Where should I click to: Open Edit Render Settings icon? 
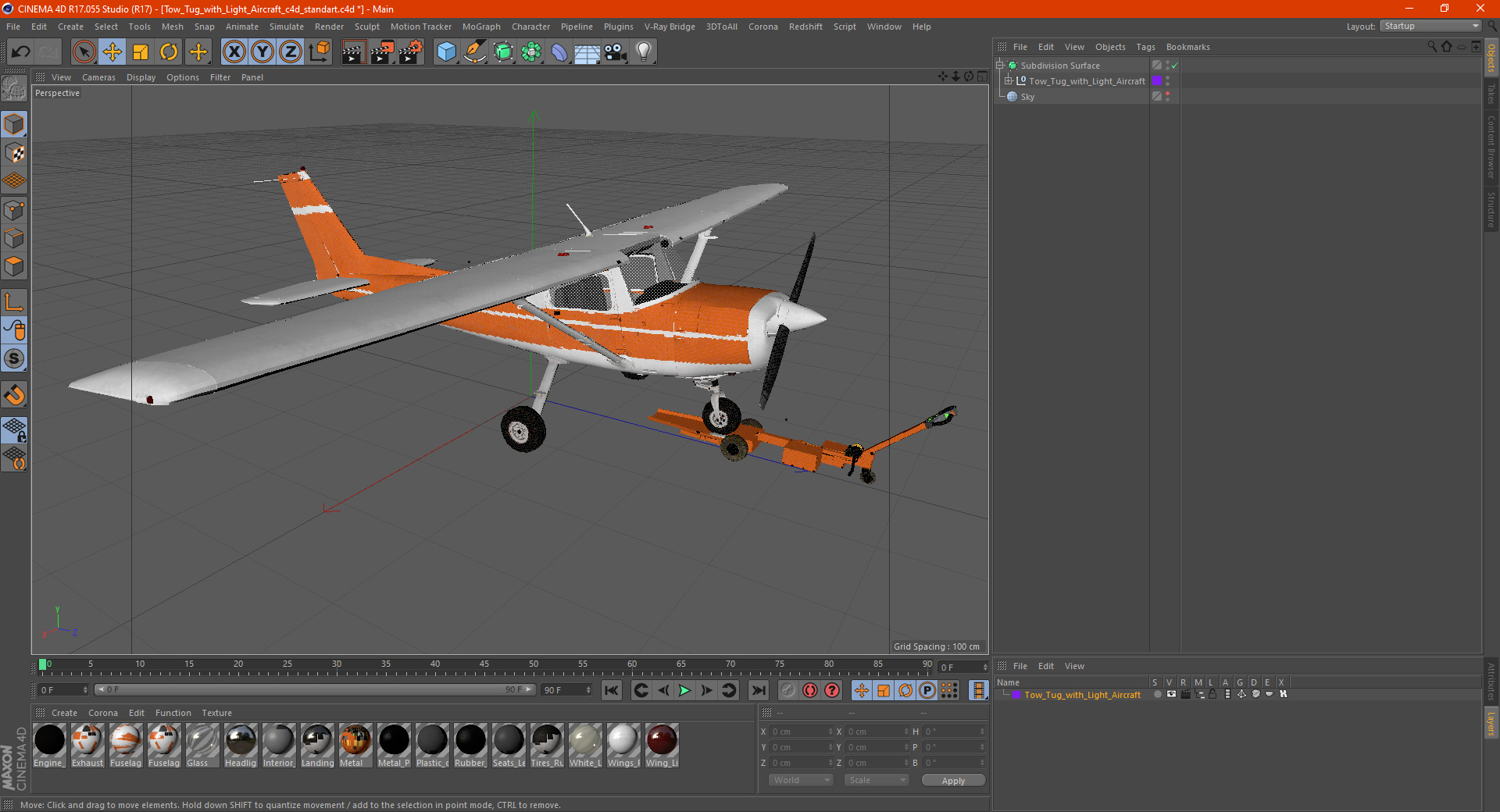411,52
